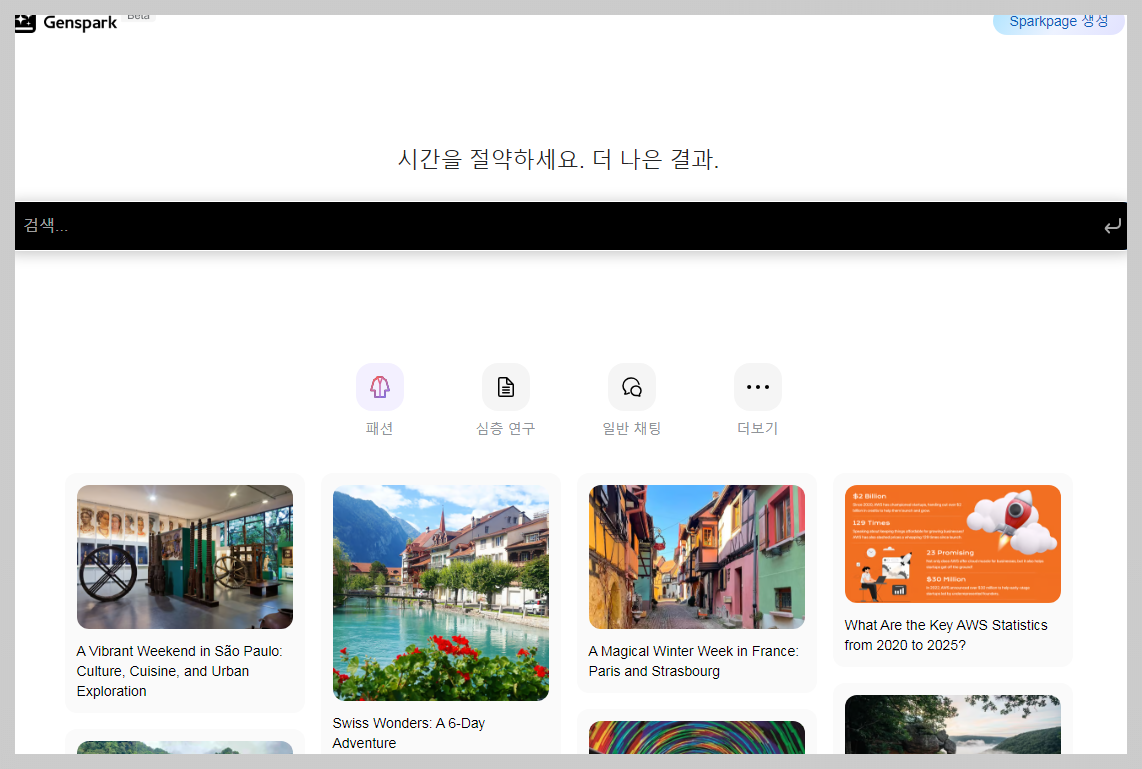
Task: Open São Paulo weekend museum thumbnail
Action: coord(185,557)
